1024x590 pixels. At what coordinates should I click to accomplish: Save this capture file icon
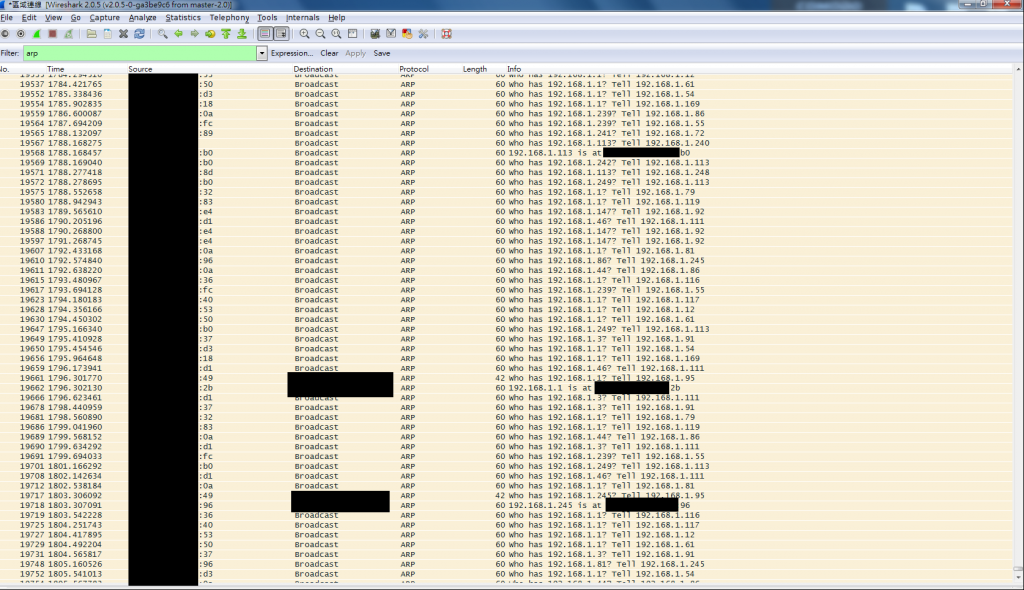pos(107,34)
